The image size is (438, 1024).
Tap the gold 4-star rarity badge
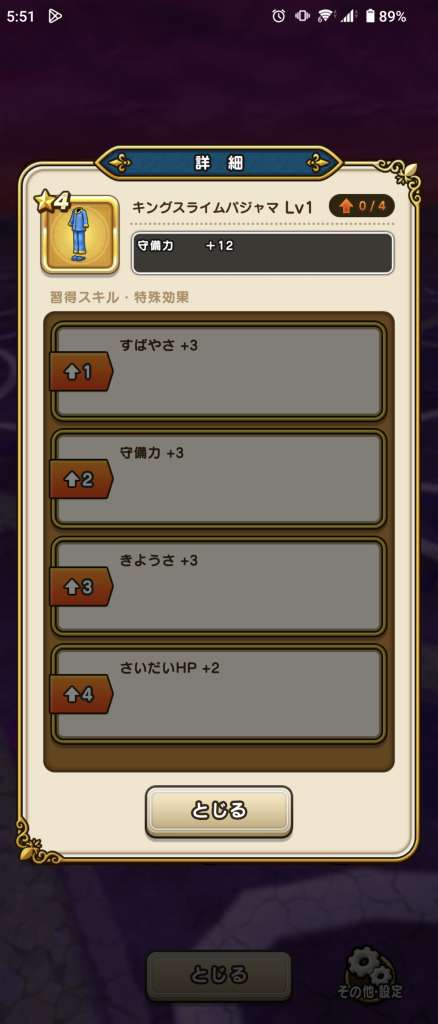coord(54,202)
